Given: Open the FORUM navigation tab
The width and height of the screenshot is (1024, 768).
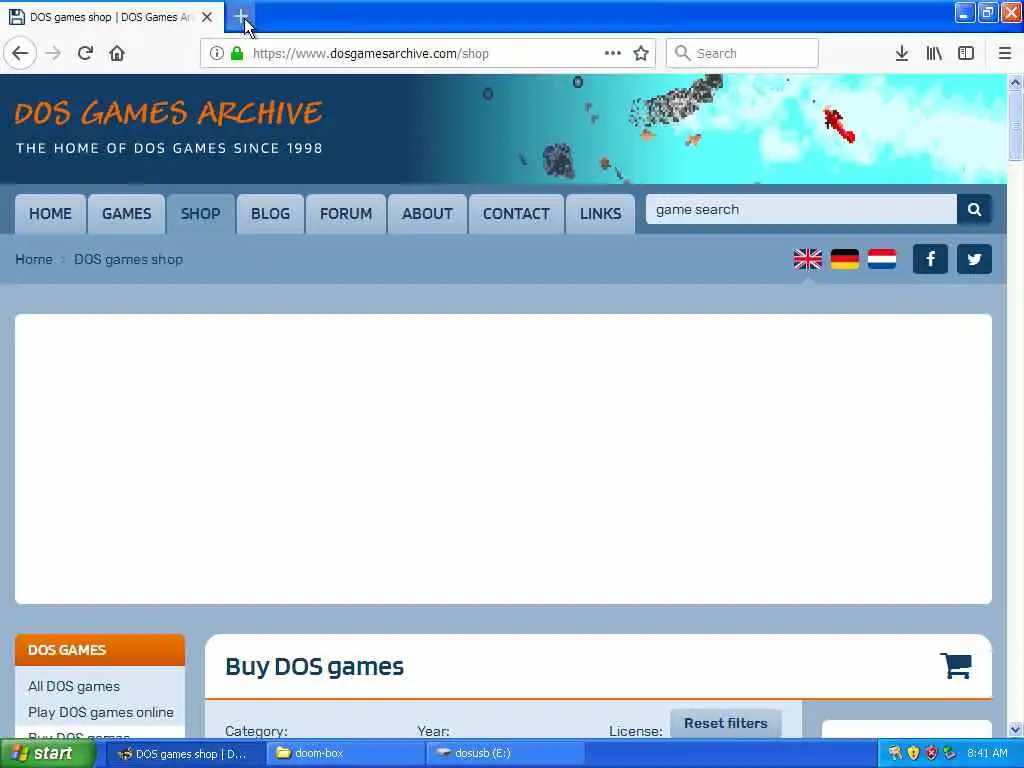Looking at the screenshot, I should coord(346,214).
